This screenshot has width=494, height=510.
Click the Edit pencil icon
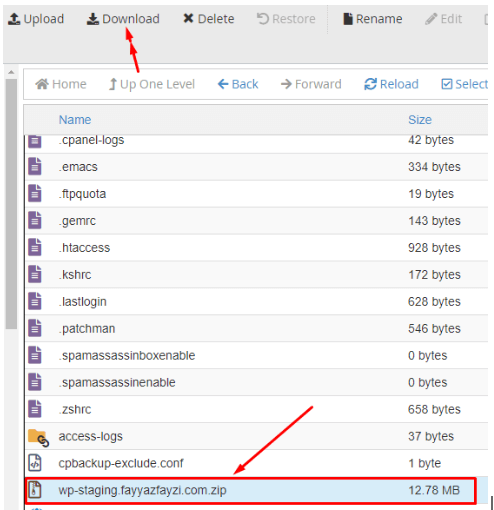pos(431,19)
